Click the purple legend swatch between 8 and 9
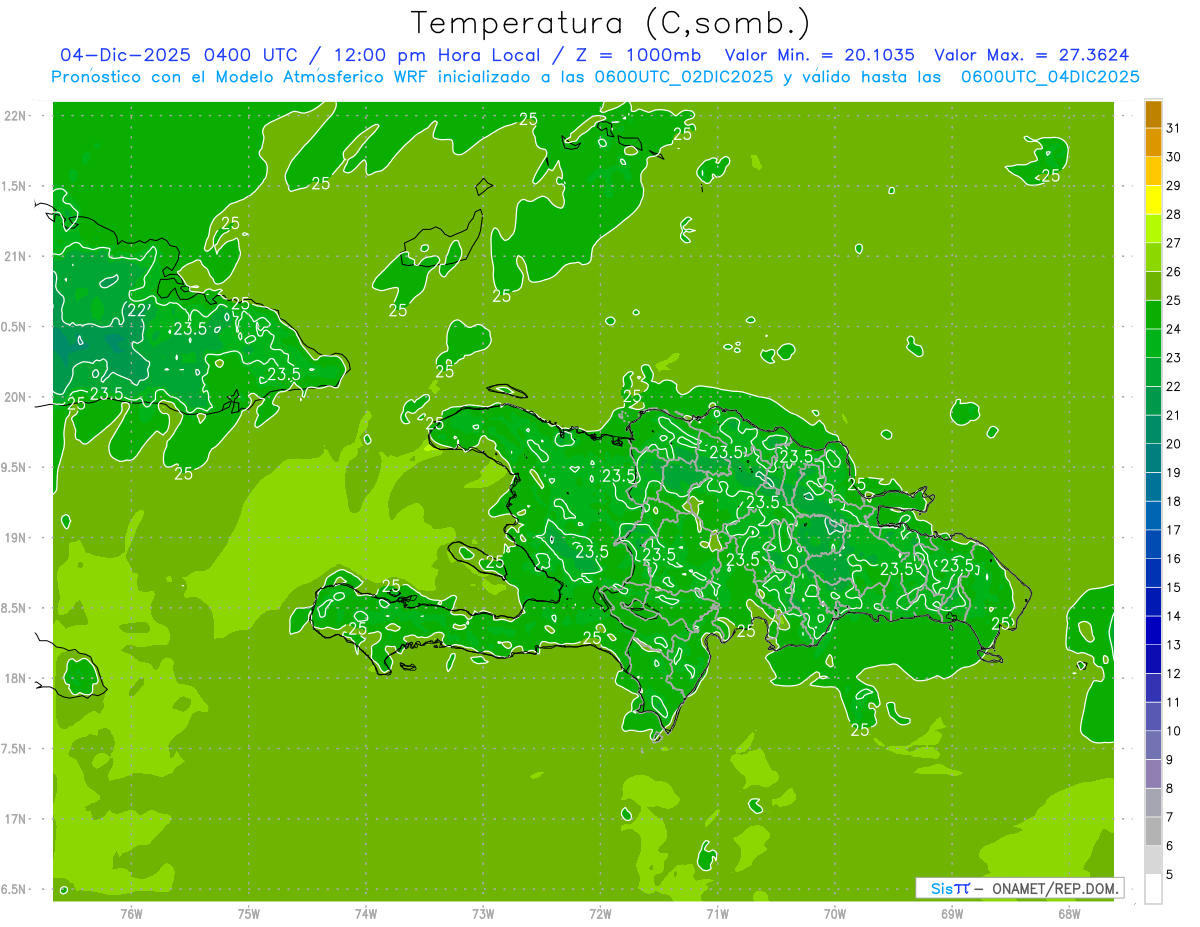Screen dimensions: 1200x927 click(x=1153, y=774)
